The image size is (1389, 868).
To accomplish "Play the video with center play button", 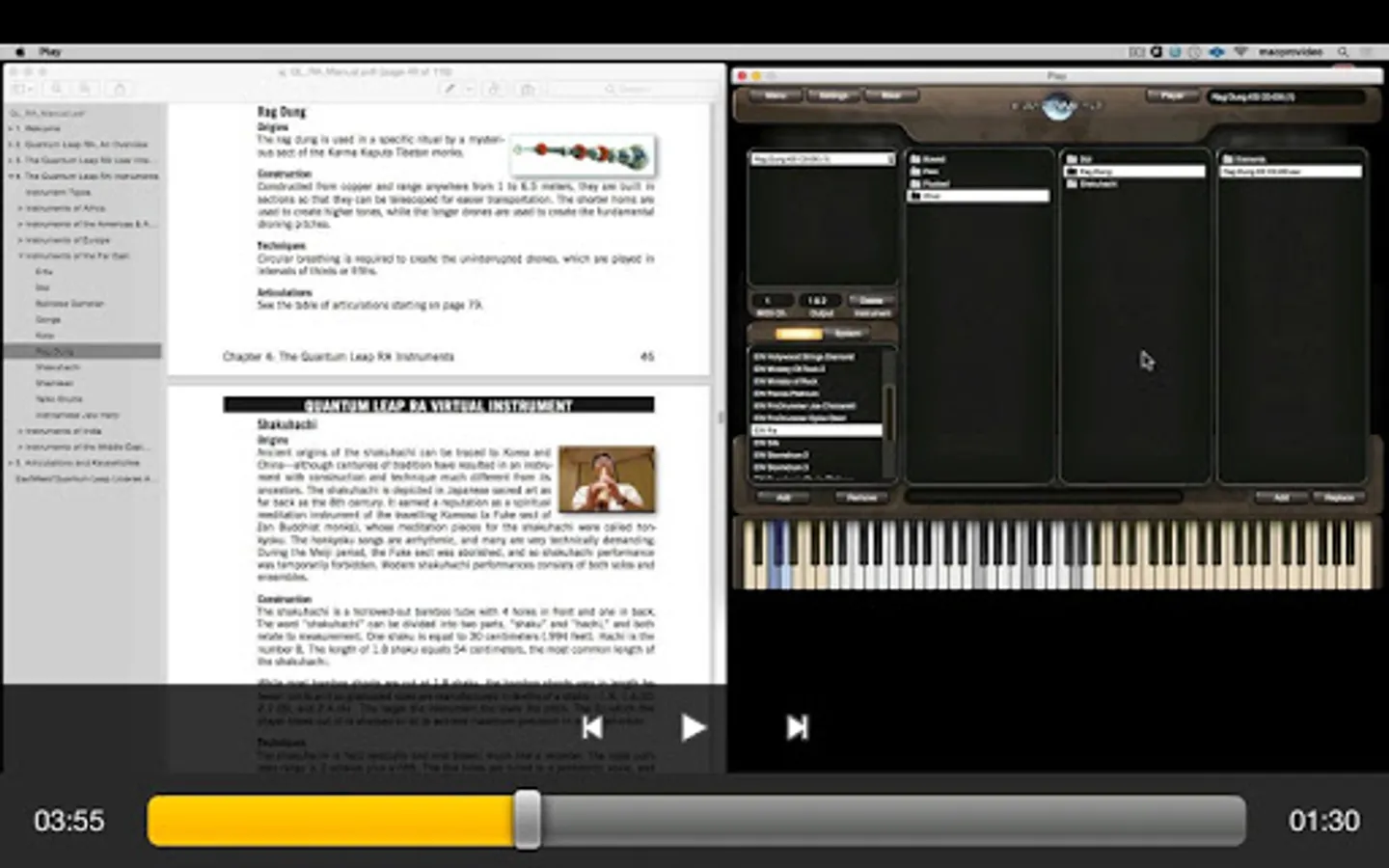I will coord(693,727).
